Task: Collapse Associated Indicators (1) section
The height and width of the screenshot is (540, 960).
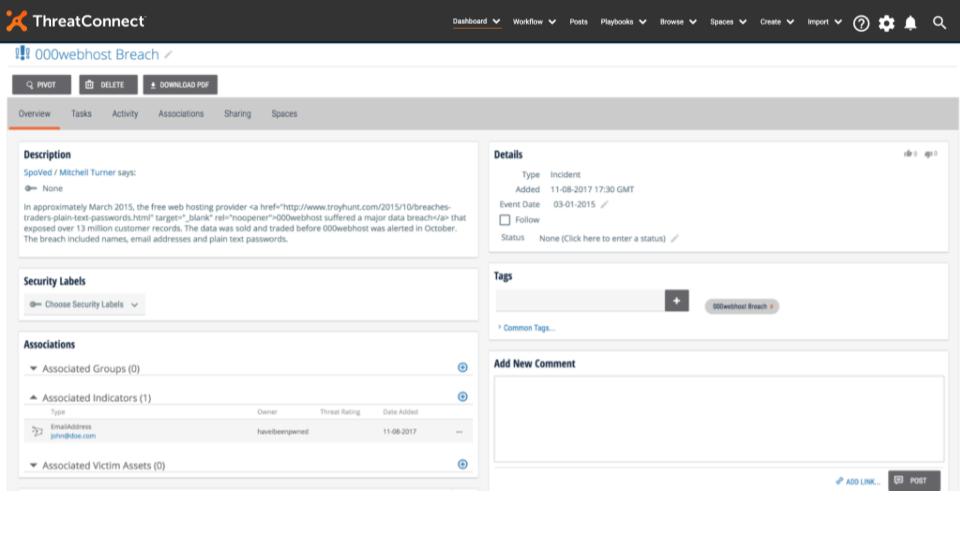Action: point(33,397)
